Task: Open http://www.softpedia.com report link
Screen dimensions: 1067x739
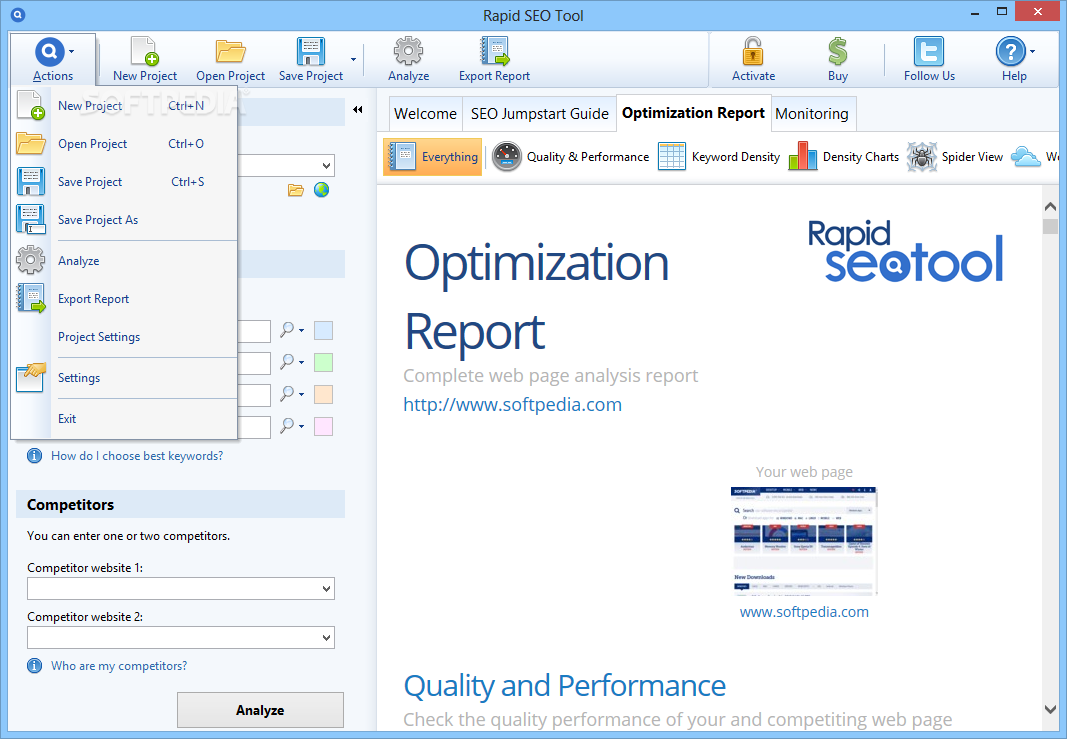Action: [x=512, y=404]
